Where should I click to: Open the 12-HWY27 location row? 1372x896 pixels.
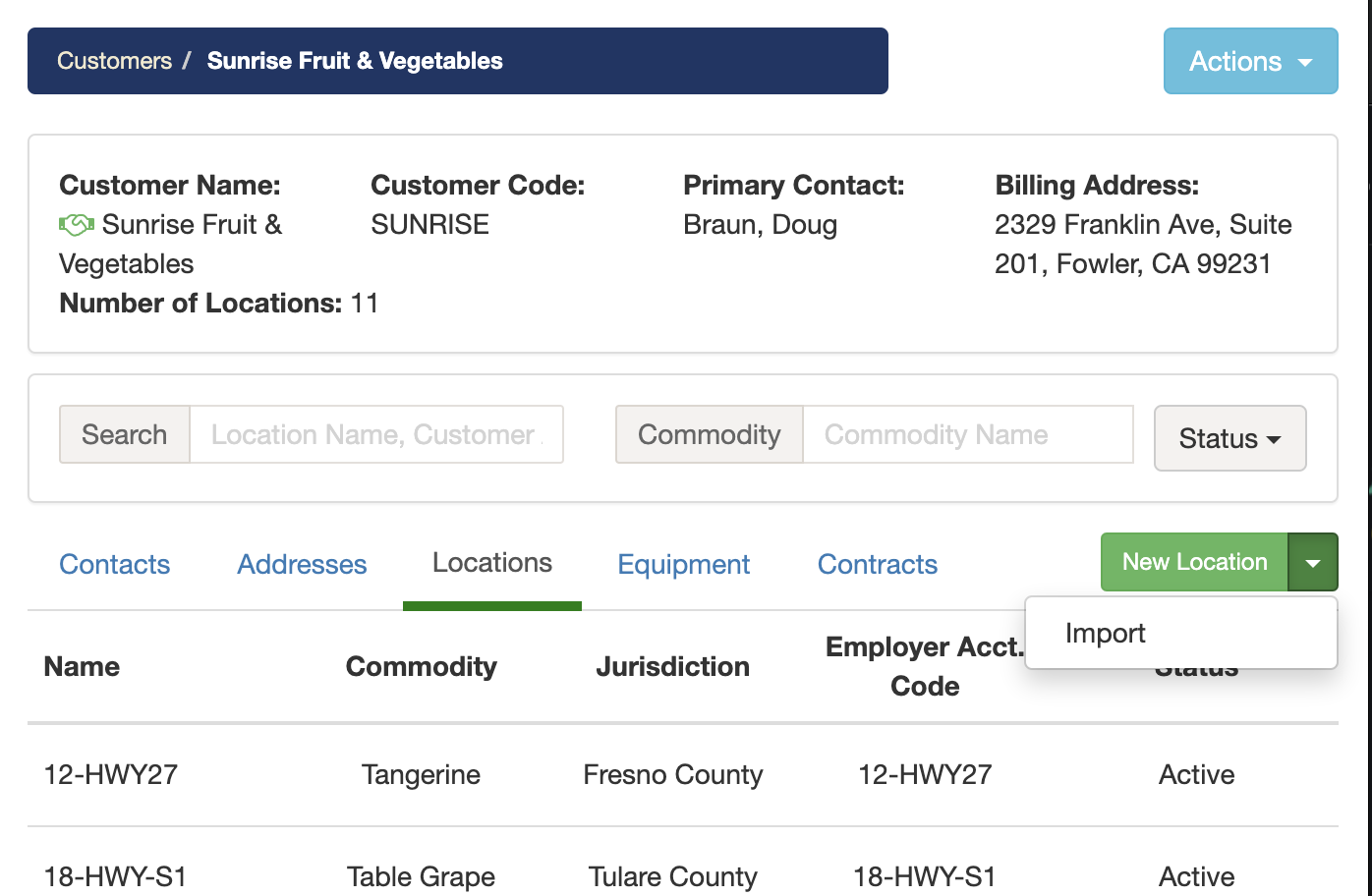pos(111,774)
